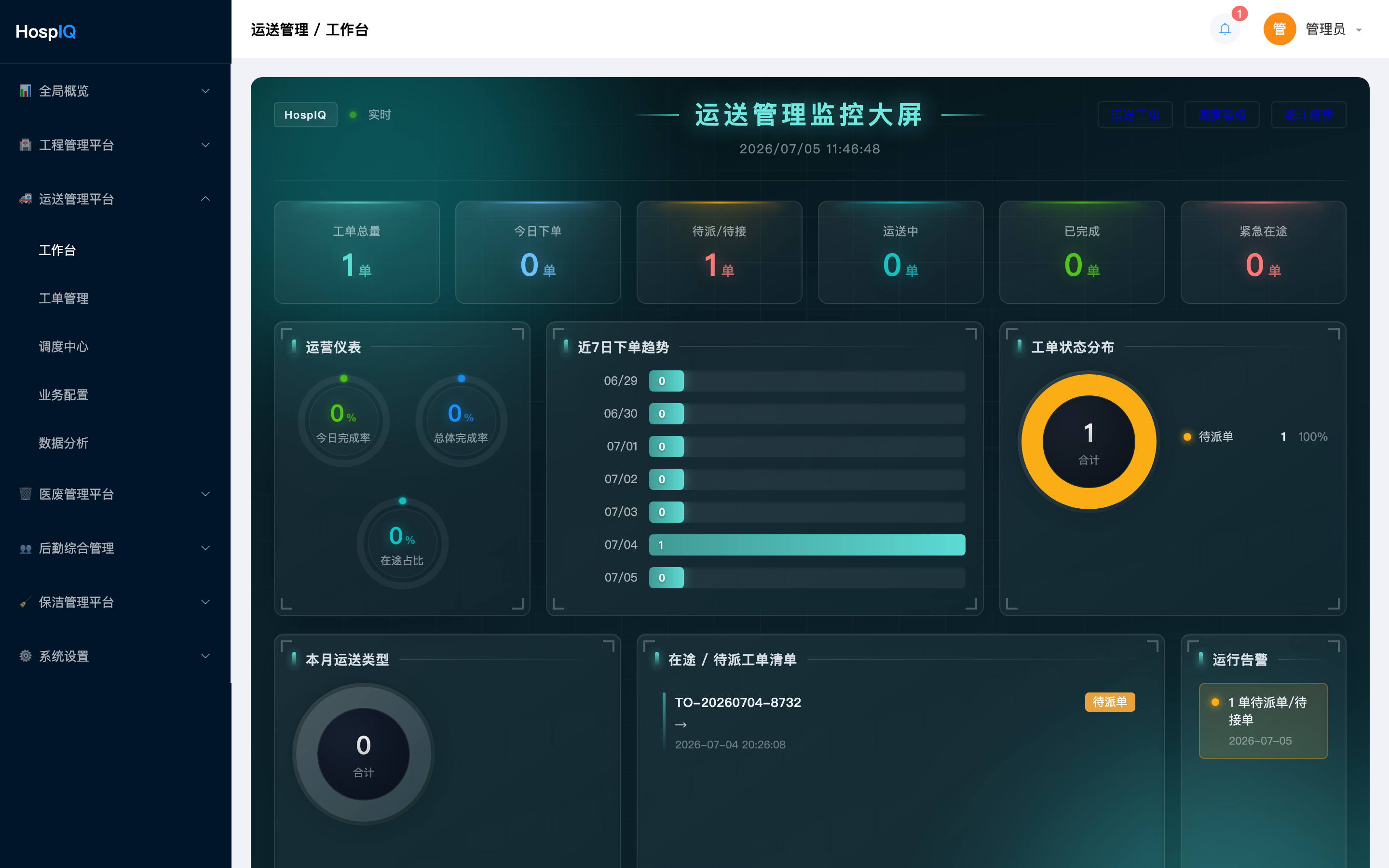Click the HospIQ sidebar logo

46,31
